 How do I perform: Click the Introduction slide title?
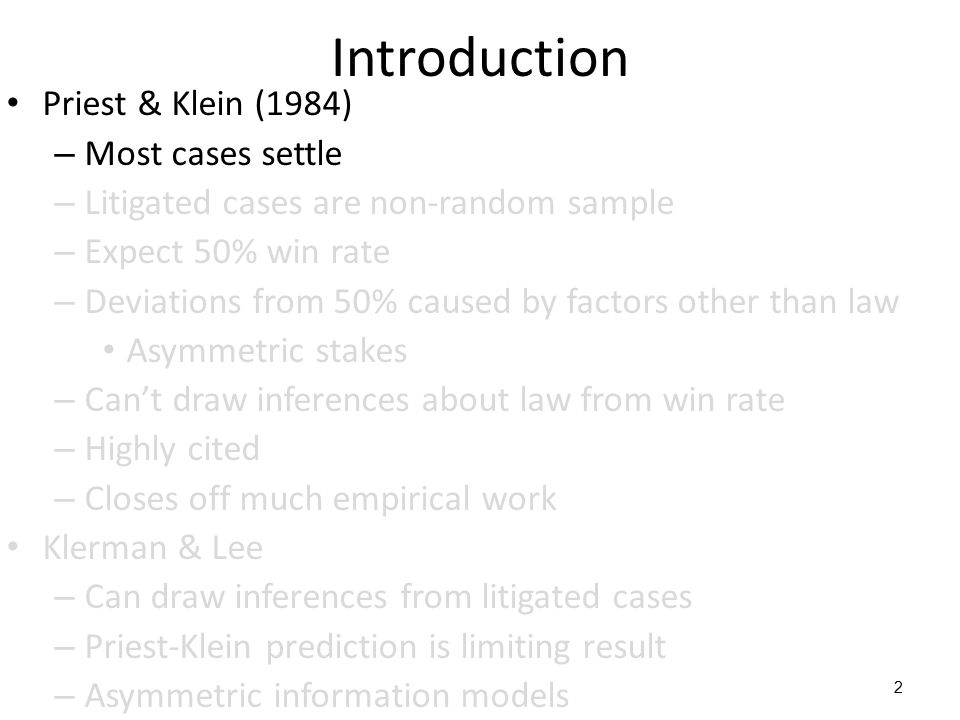tap(480, 58)
